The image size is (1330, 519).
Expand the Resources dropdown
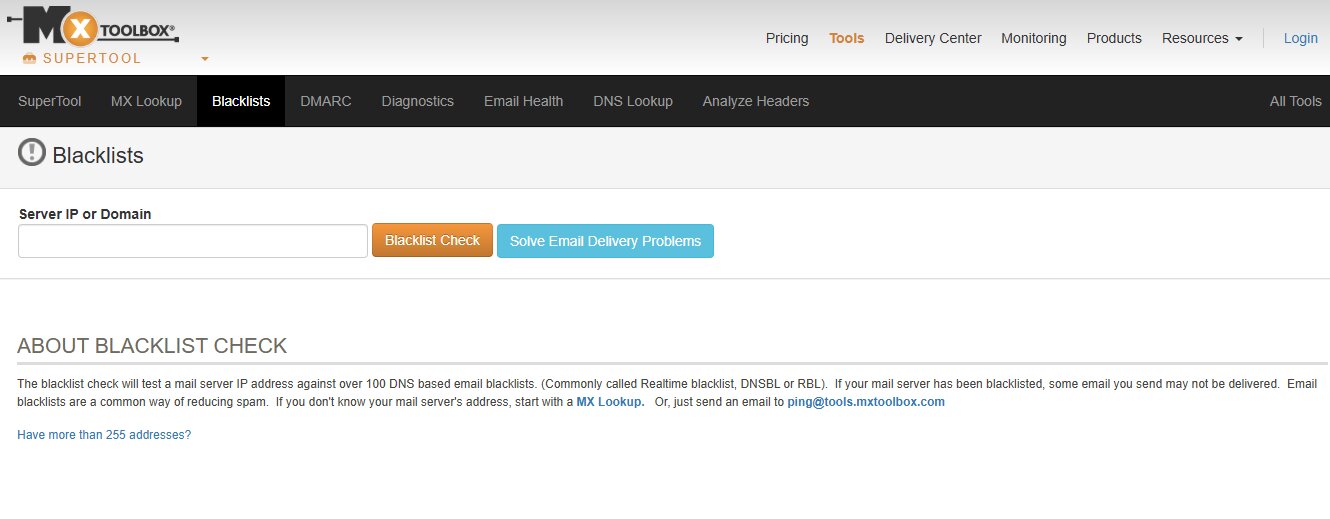1202,38
